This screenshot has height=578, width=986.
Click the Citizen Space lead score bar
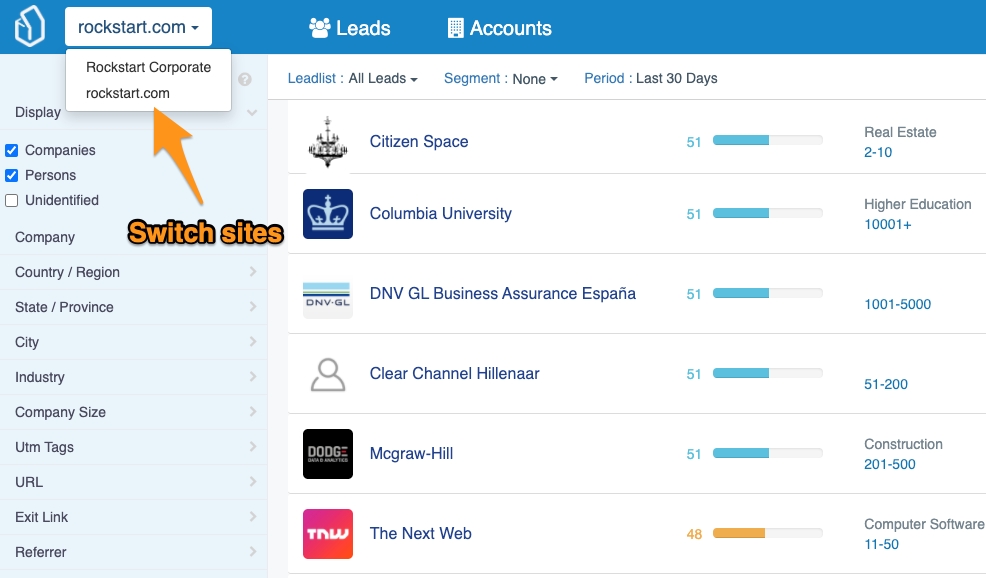coord(767,141)
